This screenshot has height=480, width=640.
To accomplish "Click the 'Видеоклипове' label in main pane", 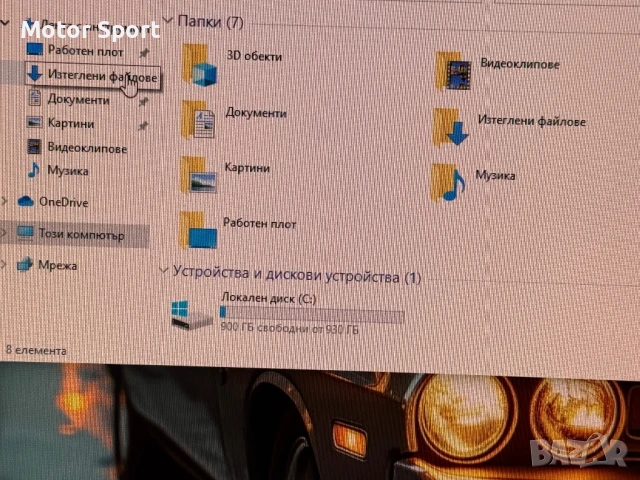I will click(520, 64).
